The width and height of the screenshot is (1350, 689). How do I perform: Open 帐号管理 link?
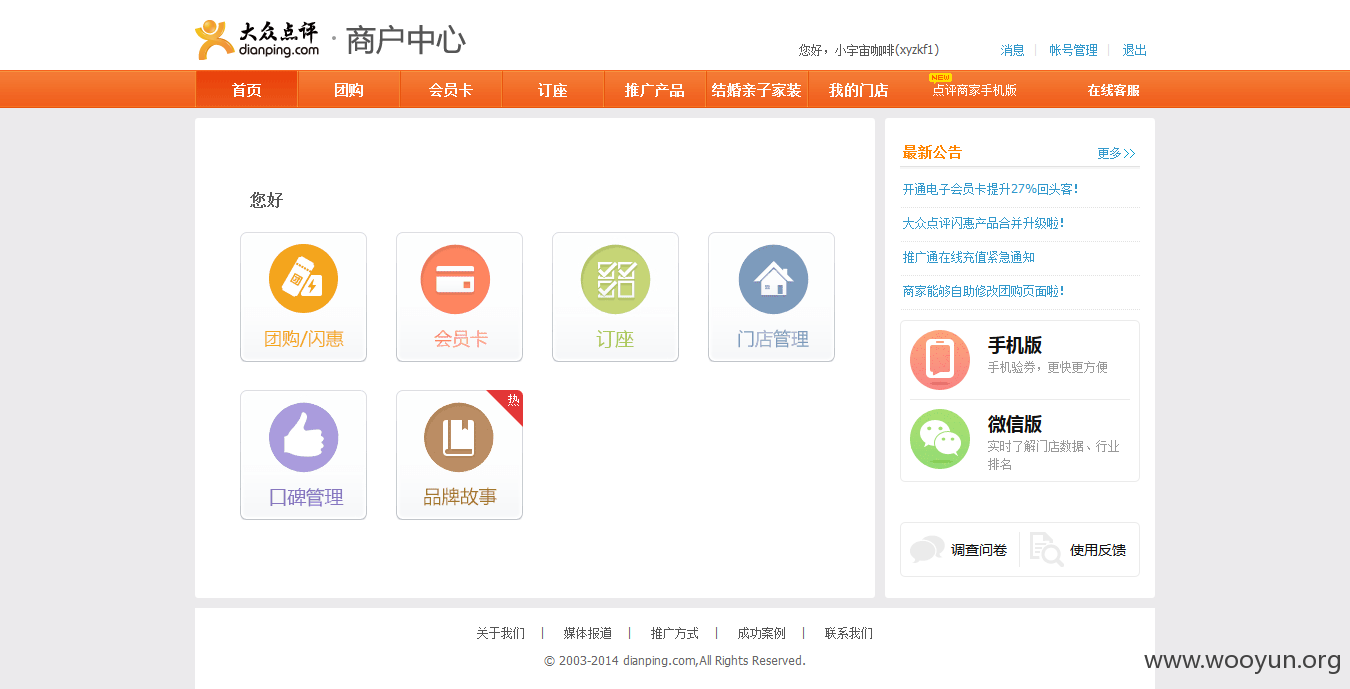pos(1073,50)
